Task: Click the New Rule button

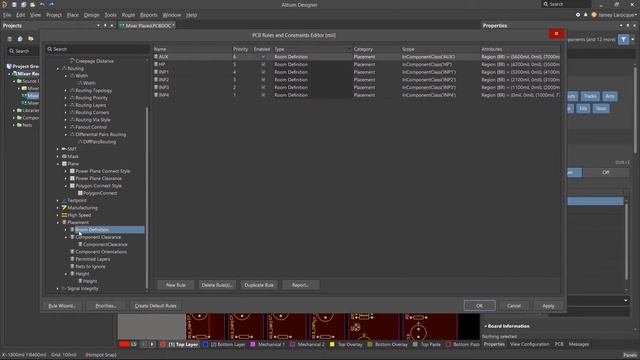Action: (176, 285)
